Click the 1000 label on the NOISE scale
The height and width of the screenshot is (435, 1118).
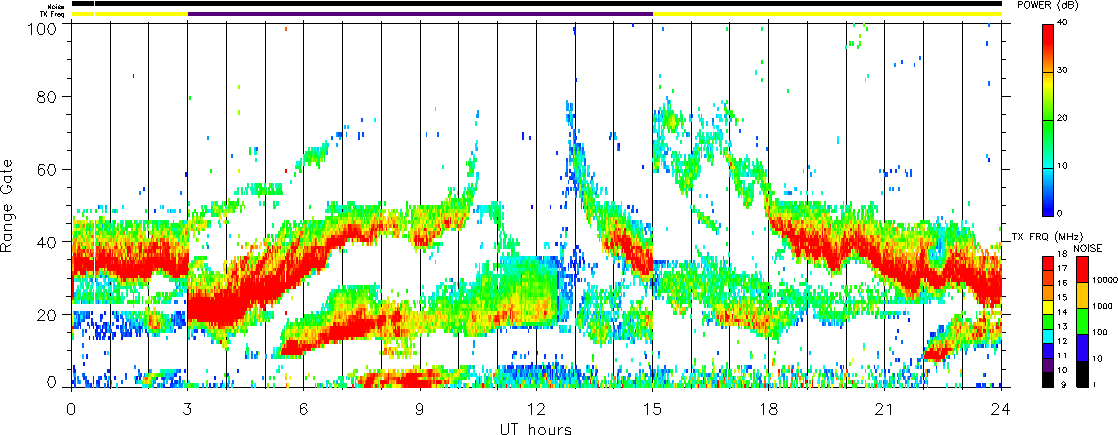click(x=1102, y=306)
